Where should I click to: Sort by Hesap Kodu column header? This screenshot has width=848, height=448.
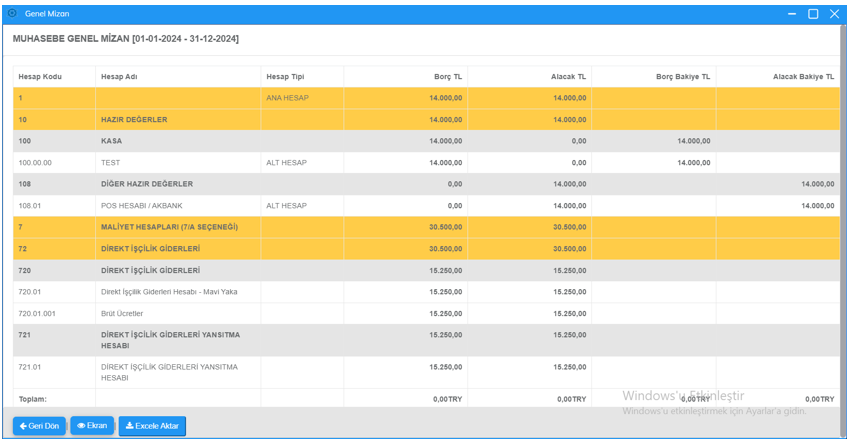pyautogui.click(x=40, y=76)
